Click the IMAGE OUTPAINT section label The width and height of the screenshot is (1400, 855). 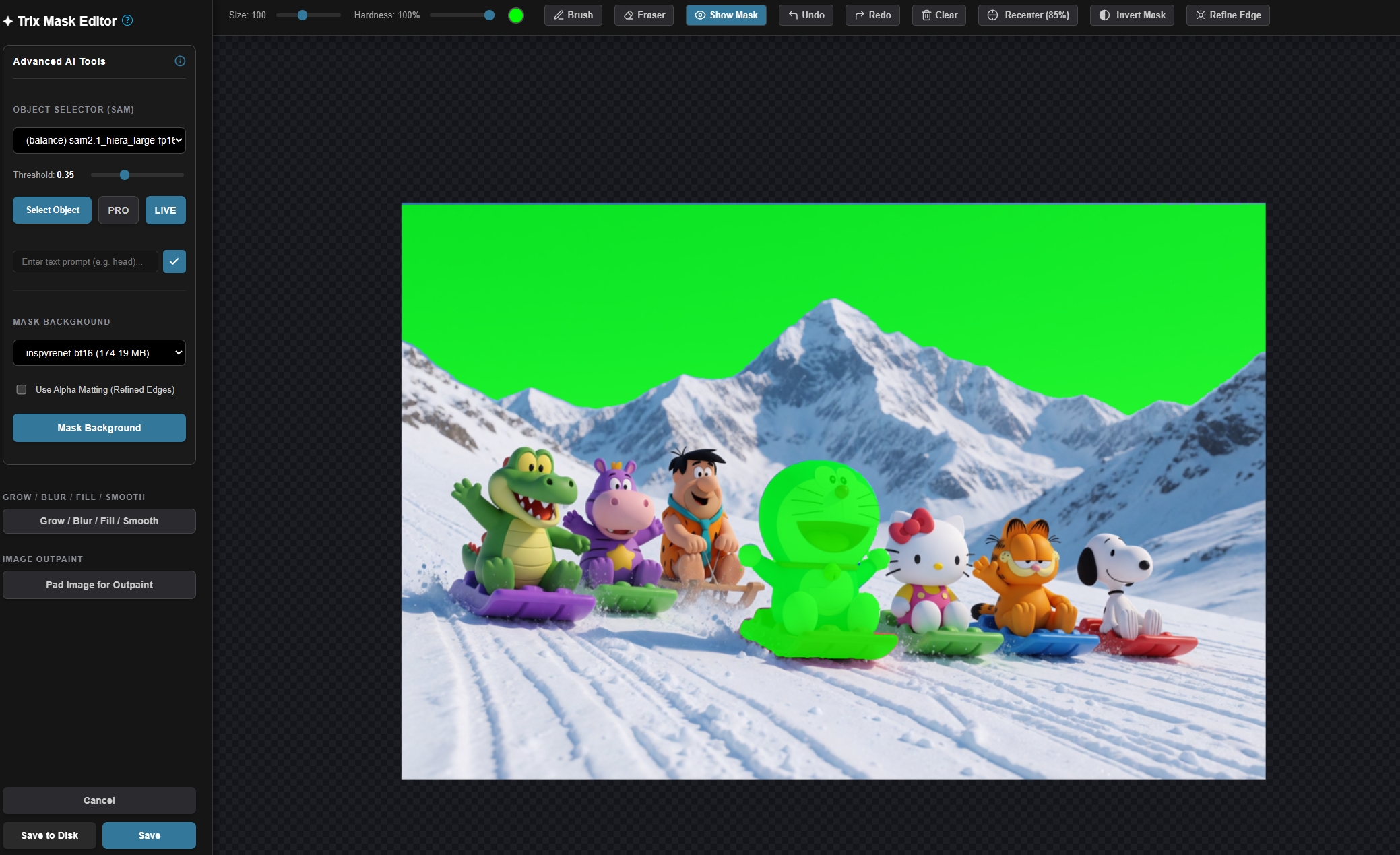point(42,559)
